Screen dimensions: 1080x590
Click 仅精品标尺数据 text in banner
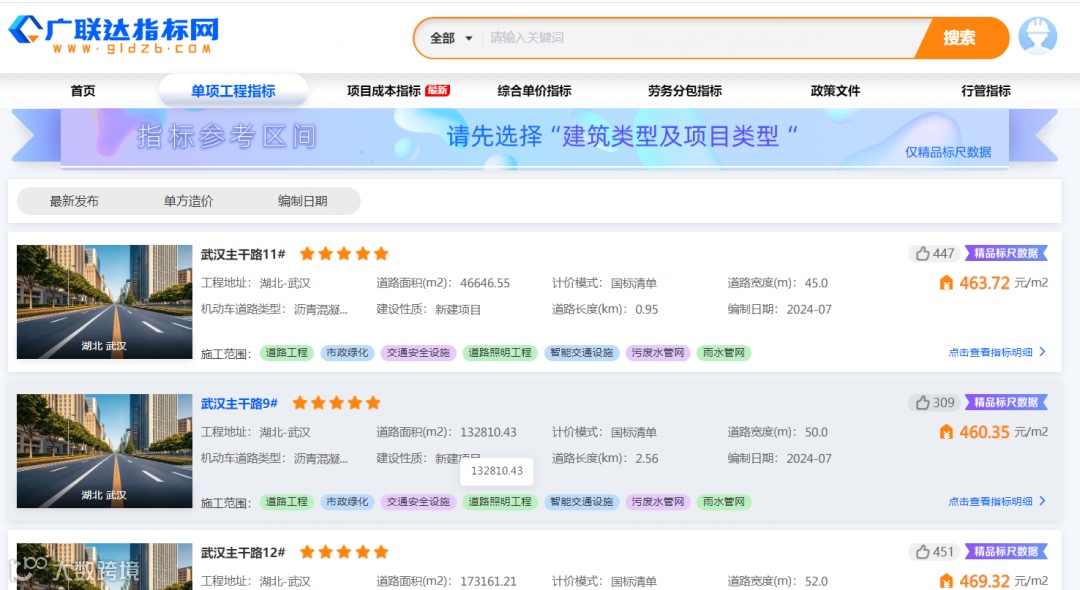point(948,152)
